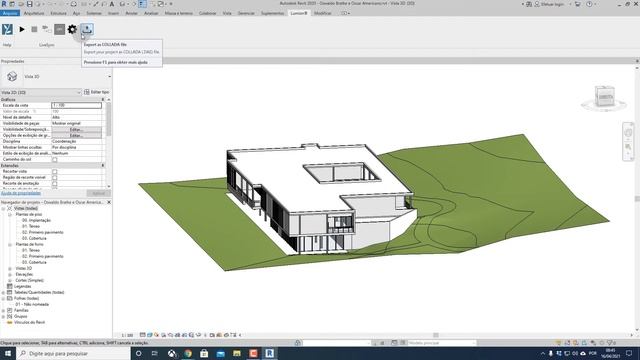640x360 pixels.
Task: Expand 'Vistas 3D' tree node
Action: click(x=10, y=269)
